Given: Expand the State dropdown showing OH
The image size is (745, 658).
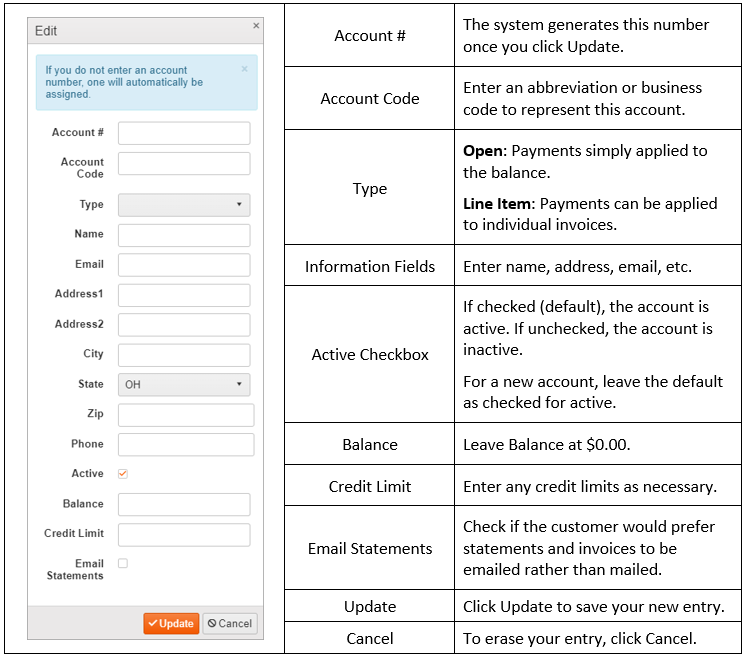Looking at the screenshot, I should (x=184, y=385).
